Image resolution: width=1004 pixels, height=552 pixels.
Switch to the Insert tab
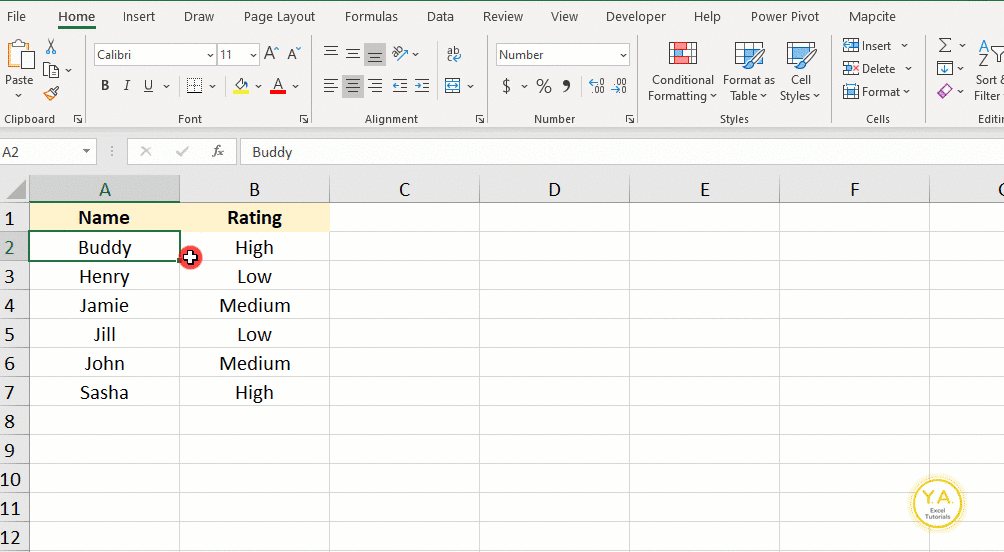tap(139, 17)
